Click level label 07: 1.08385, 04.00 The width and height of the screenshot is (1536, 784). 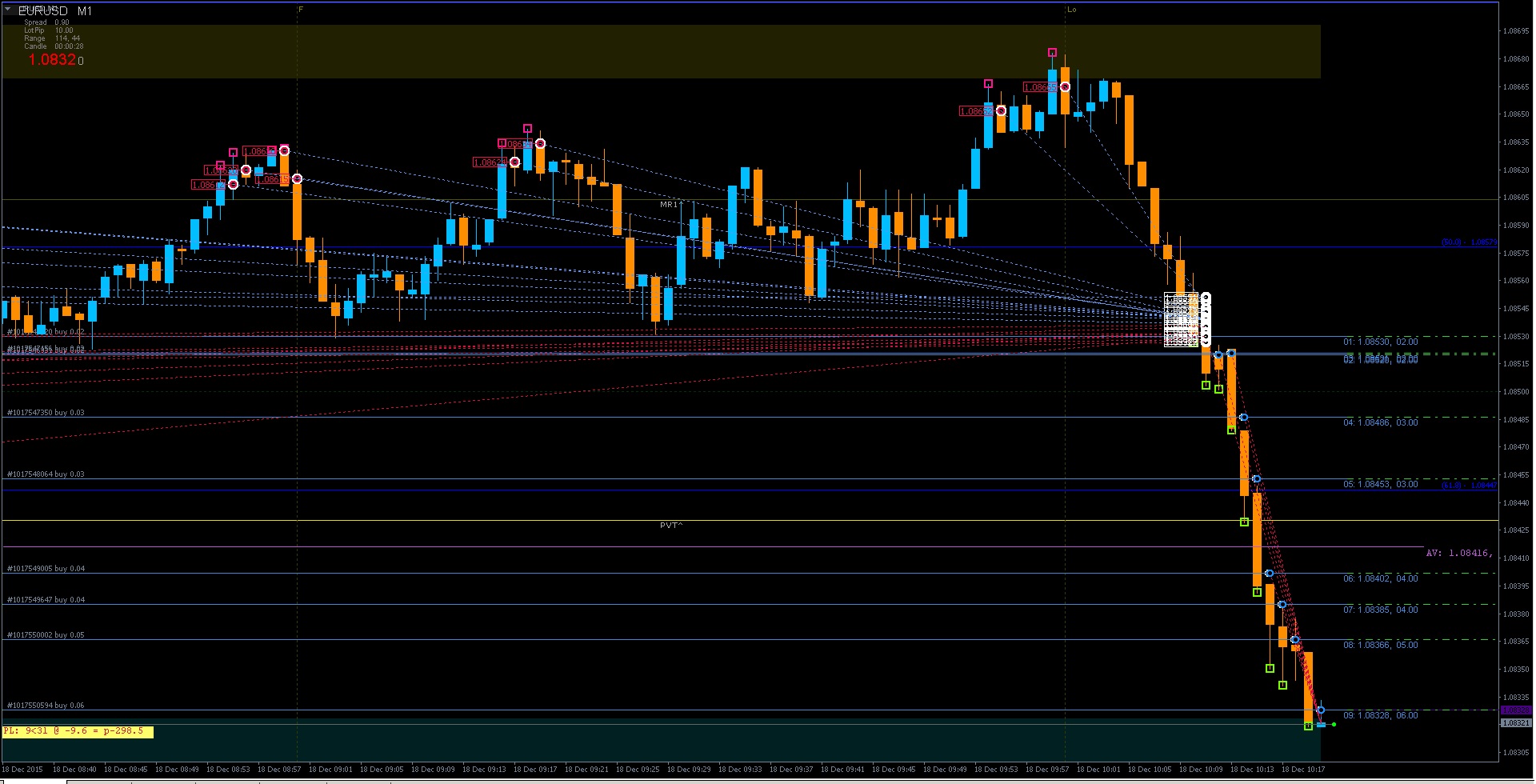coord(1381,610)
